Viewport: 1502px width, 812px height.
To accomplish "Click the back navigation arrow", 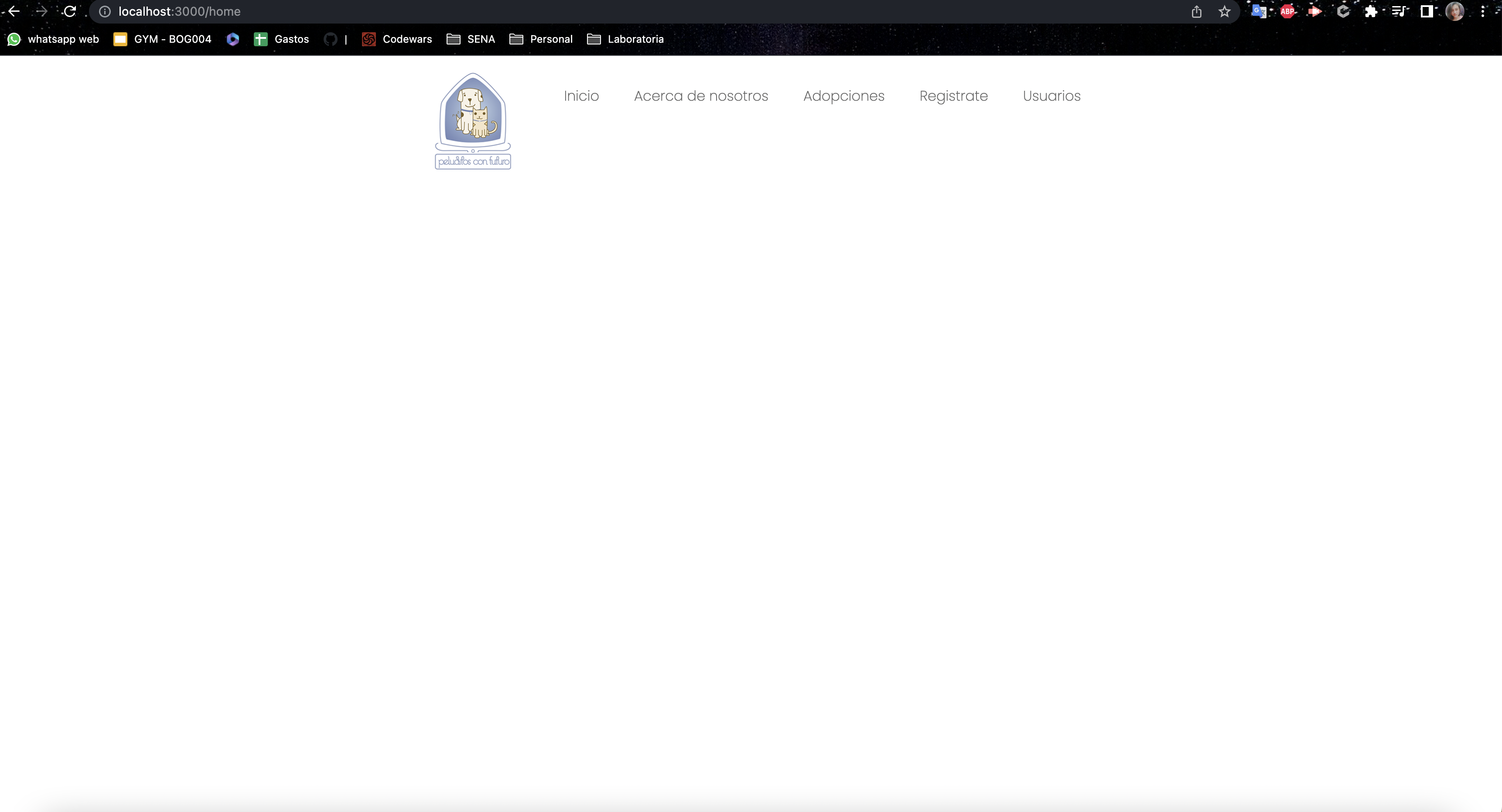I will pos(14,11).
